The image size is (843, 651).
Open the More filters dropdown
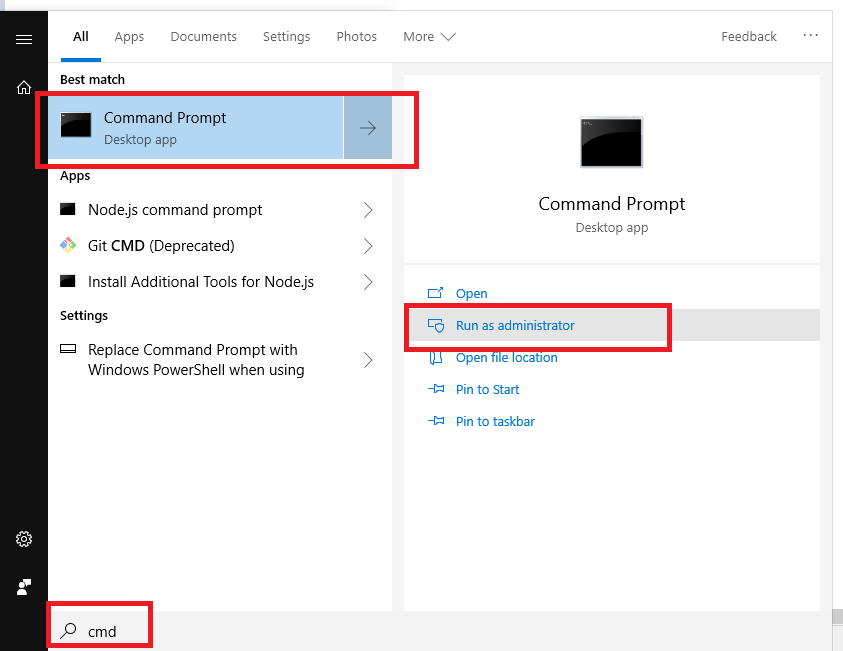click(x=428, y=36)
